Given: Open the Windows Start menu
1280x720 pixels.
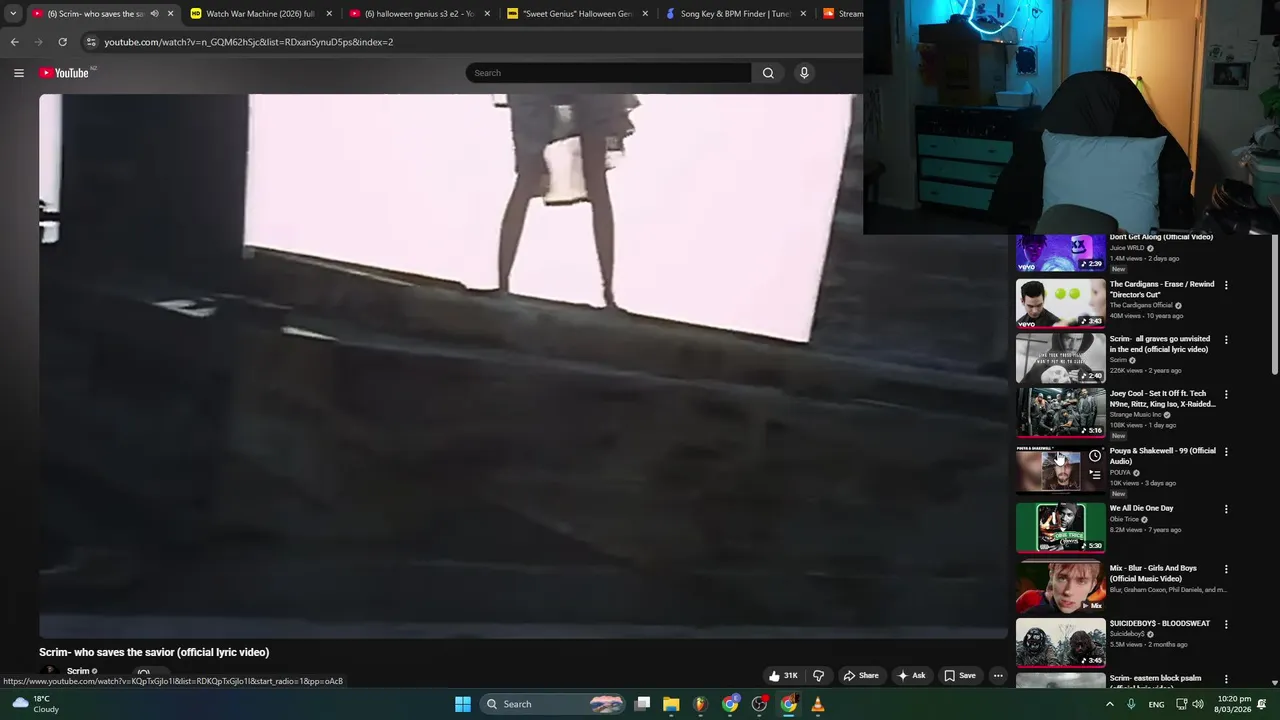Looking at the screenshot, I should 463,704.
